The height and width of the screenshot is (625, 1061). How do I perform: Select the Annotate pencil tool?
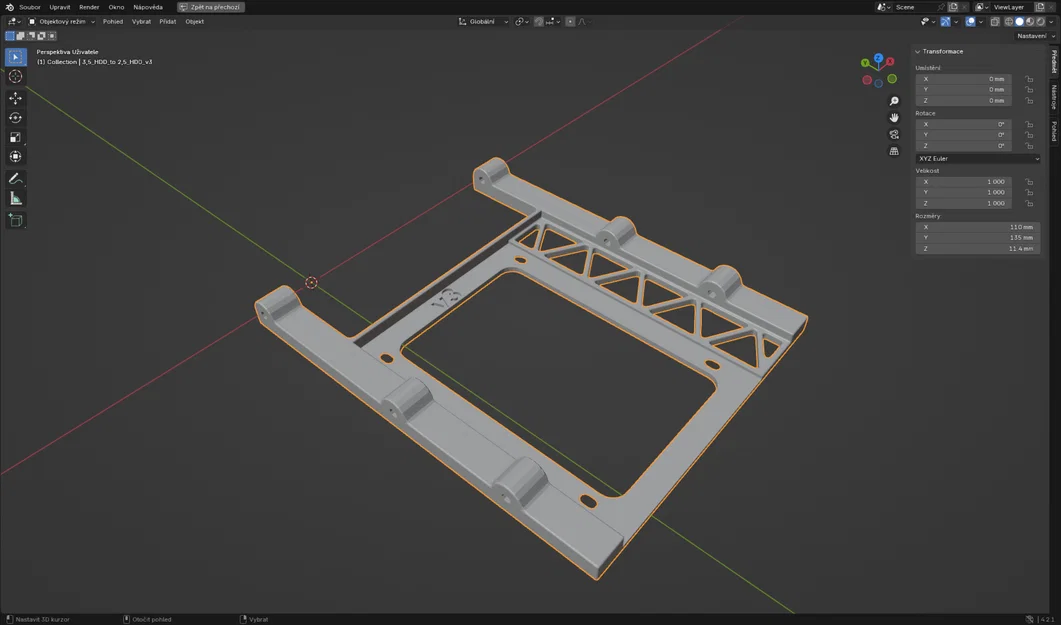(16, 179)
